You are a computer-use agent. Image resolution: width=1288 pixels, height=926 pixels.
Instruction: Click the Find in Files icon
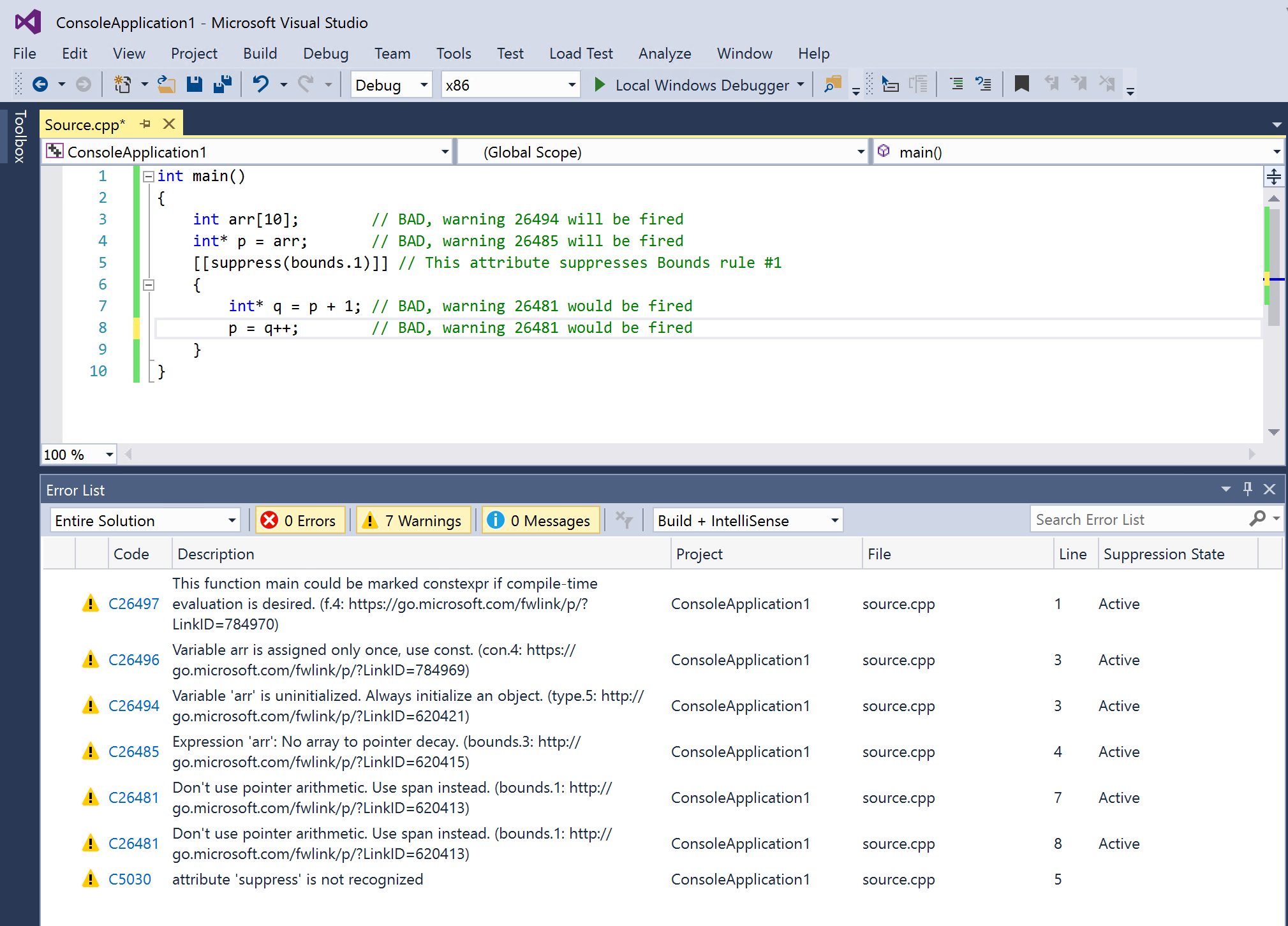833,84
